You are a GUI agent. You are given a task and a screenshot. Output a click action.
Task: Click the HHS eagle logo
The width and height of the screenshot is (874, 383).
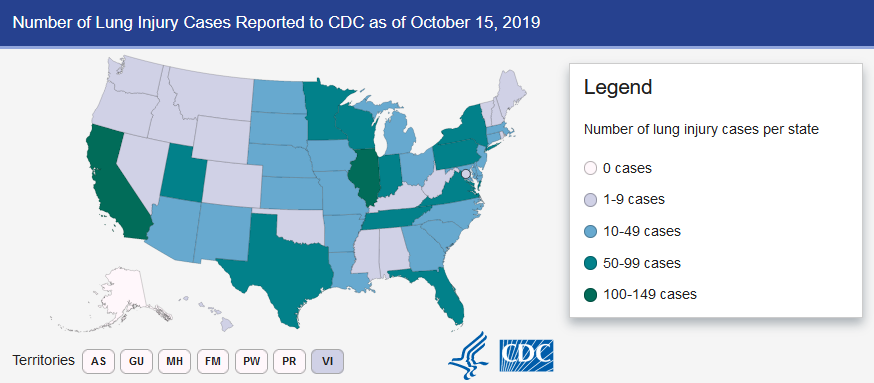[x=468, y=356]
